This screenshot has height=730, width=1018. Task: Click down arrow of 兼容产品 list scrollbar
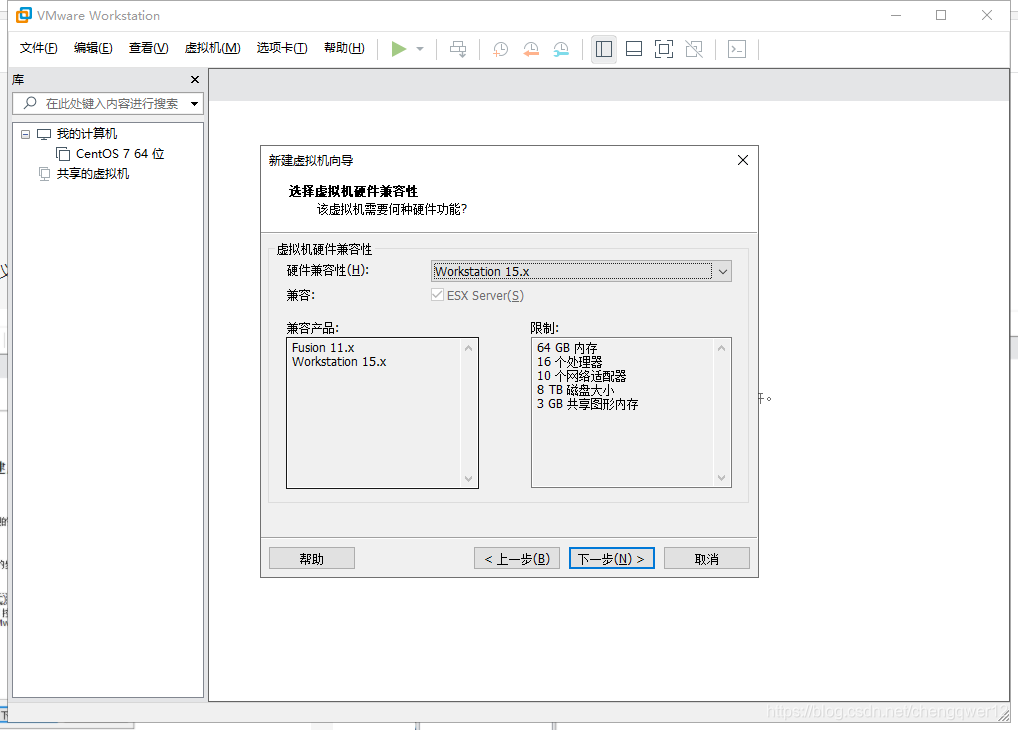click(x=468, y=479)
